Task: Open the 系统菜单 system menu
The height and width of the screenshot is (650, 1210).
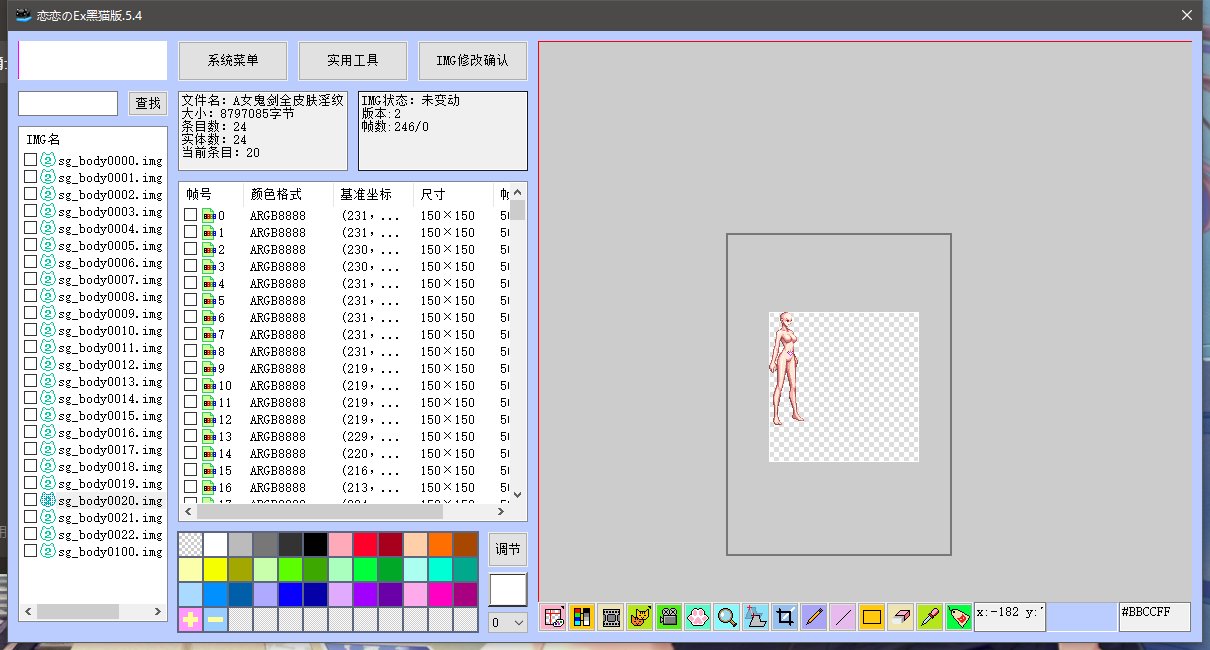Action: [x=233, y=61]
